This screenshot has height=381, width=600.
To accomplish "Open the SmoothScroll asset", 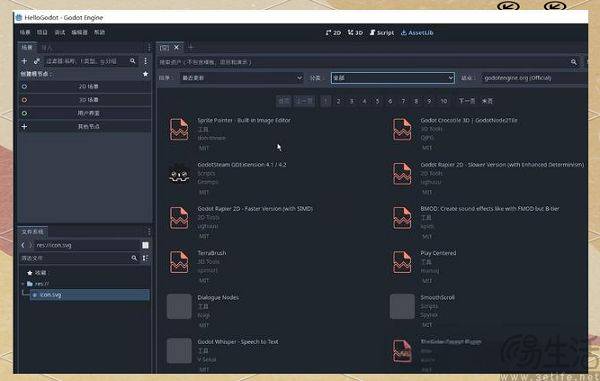I will (437, 298).
